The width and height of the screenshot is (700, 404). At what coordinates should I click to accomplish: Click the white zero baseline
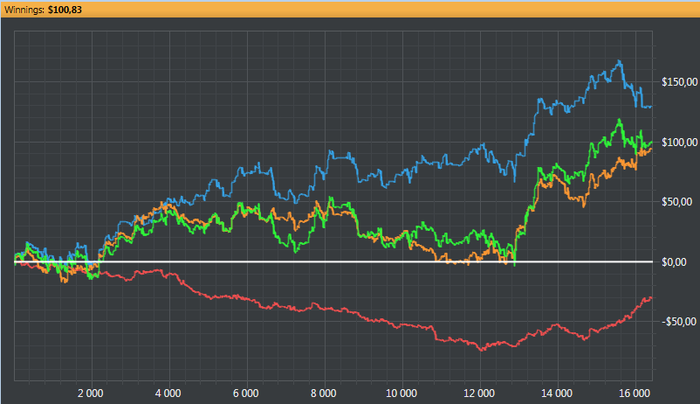click(x=333, y=262)
